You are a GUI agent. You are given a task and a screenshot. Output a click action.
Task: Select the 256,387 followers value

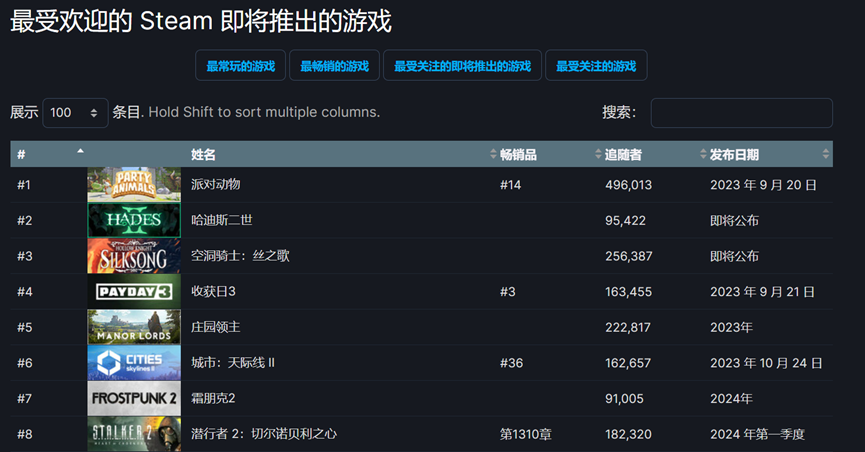628,256
